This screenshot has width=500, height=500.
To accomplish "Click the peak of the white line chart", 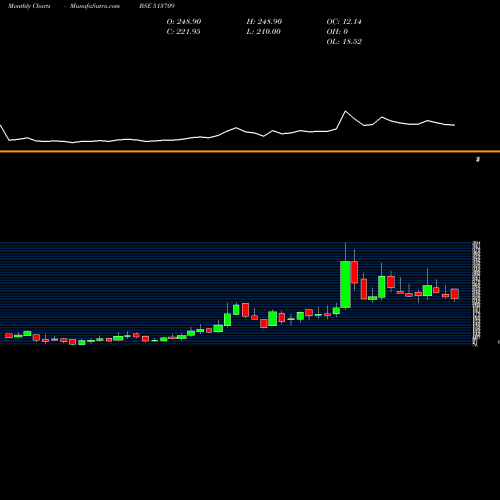I will pos(345,111).
